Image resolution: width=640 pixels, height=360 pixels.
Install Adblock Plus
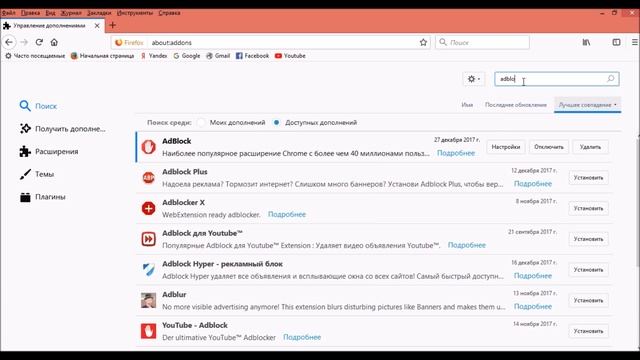pyautogui.click(x=588, y=178)
